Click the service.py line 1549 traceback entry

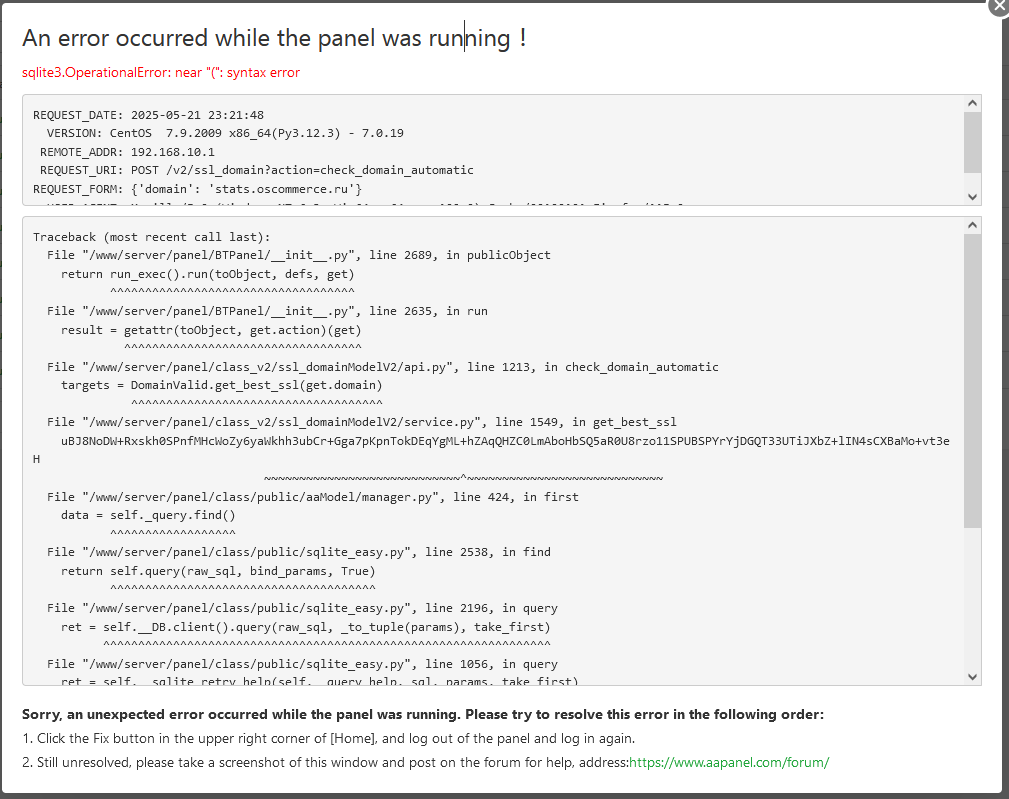[x=361, y=422]
